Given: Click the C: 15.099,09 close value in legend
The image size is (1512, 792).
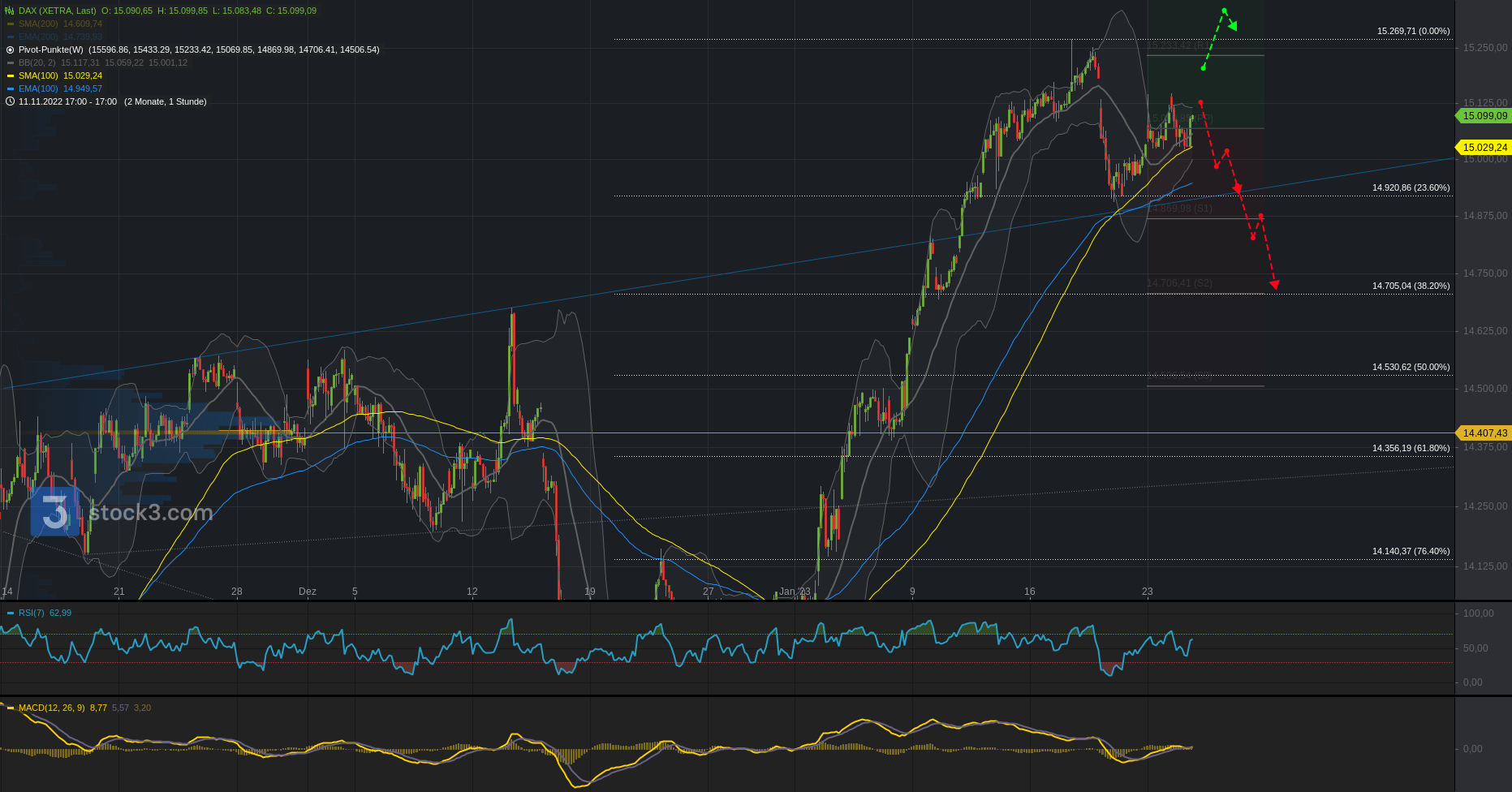Looking at the screenshot, I should 291,11.
